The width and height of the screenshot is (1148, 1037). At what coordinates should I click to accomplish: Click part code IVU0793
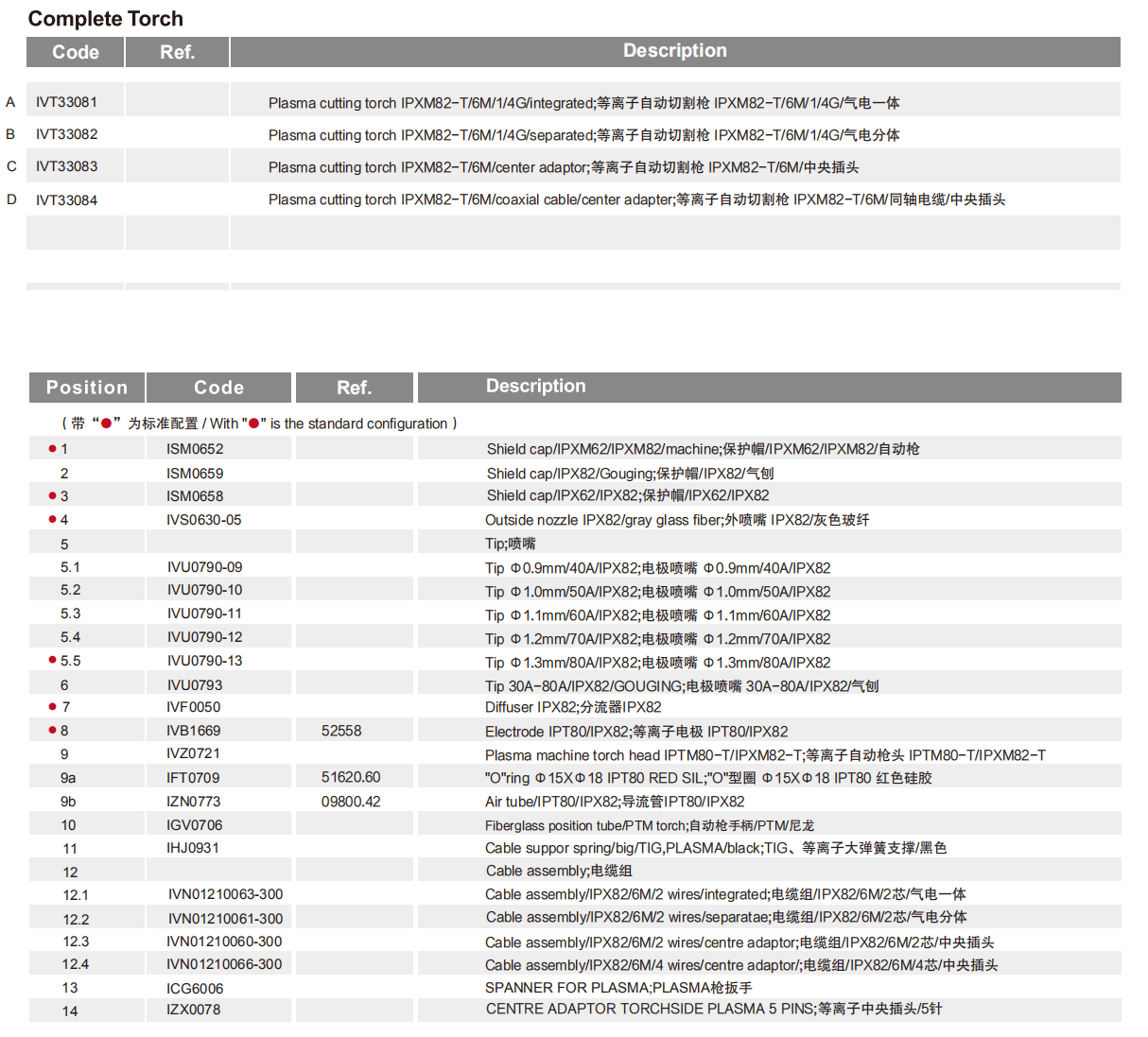tap(195, 685)
